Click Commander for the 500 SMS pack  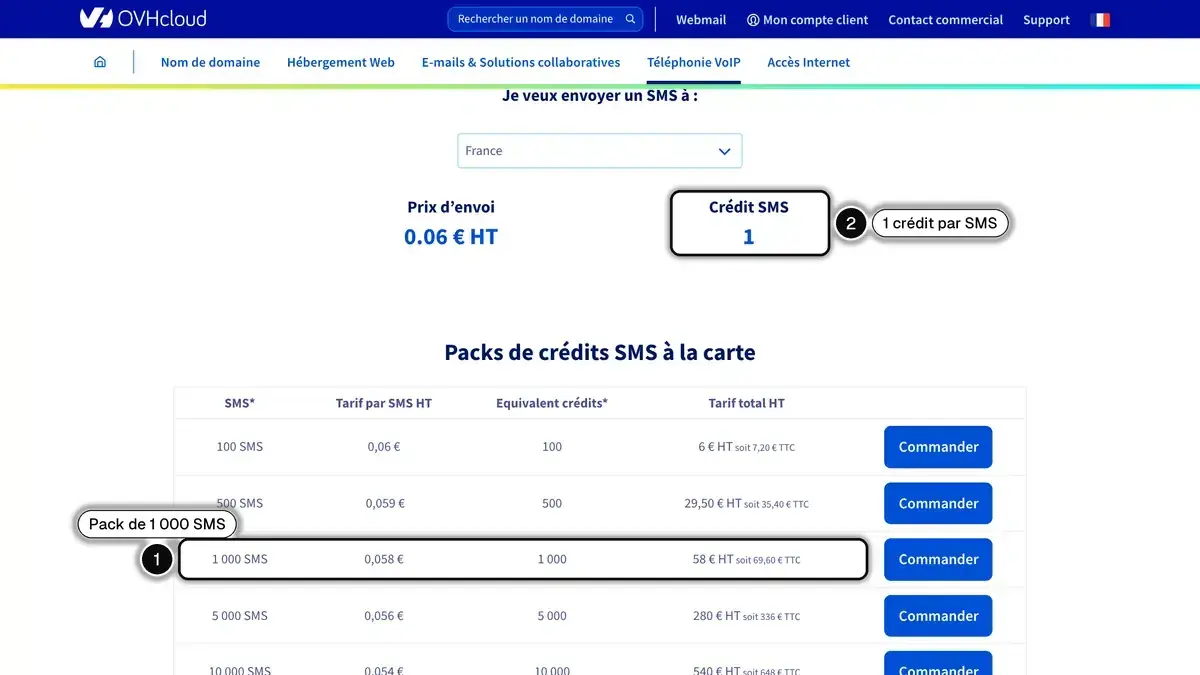[x=938, y=503]
